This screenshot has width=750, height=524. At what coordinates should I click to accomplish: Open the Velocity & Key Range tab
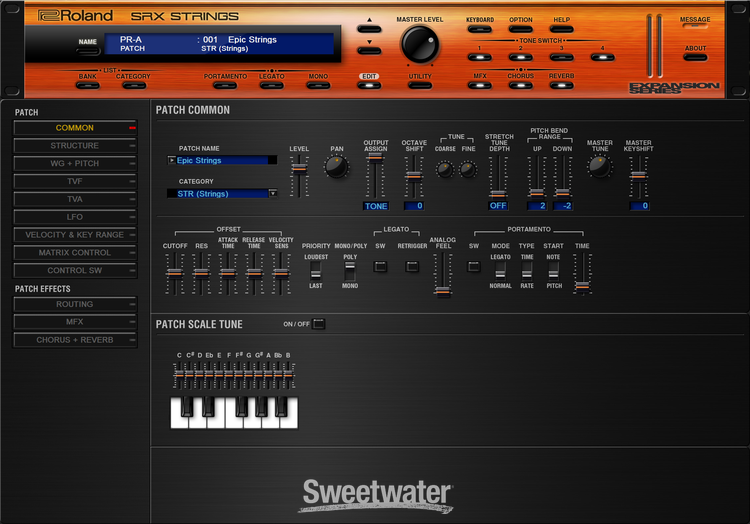coord(75,235)
